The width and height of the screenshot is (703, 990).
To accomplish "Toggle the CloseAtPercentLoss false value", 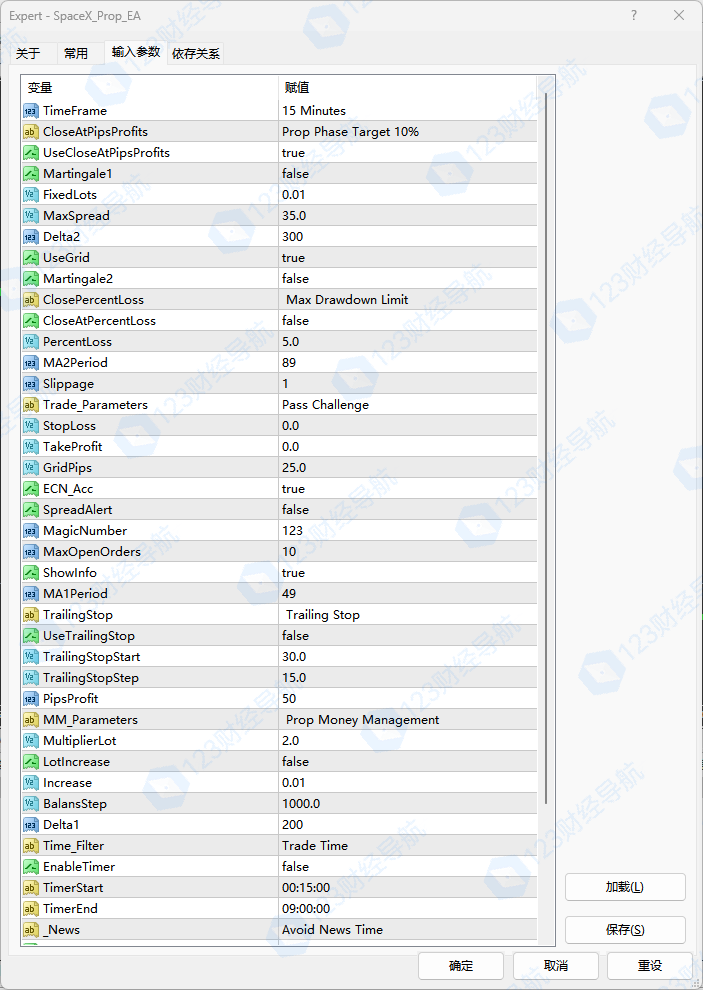I will 407,321.
